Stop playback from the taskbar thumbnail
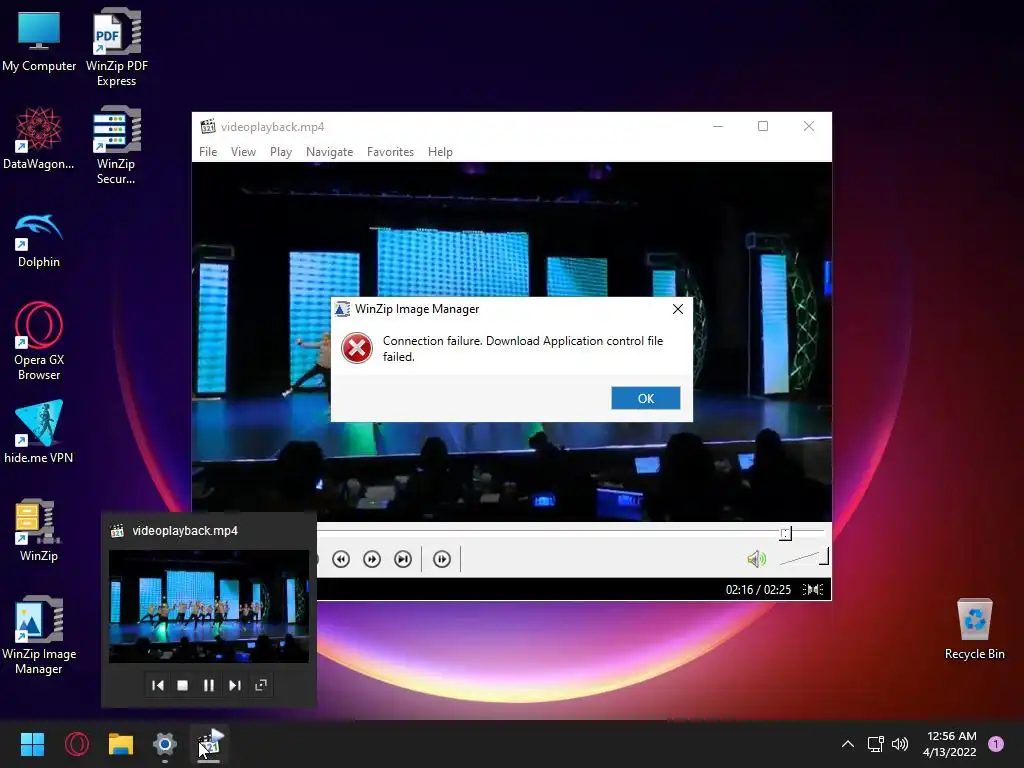Viewport: 1024px width, 768px height. pos(183,685)
